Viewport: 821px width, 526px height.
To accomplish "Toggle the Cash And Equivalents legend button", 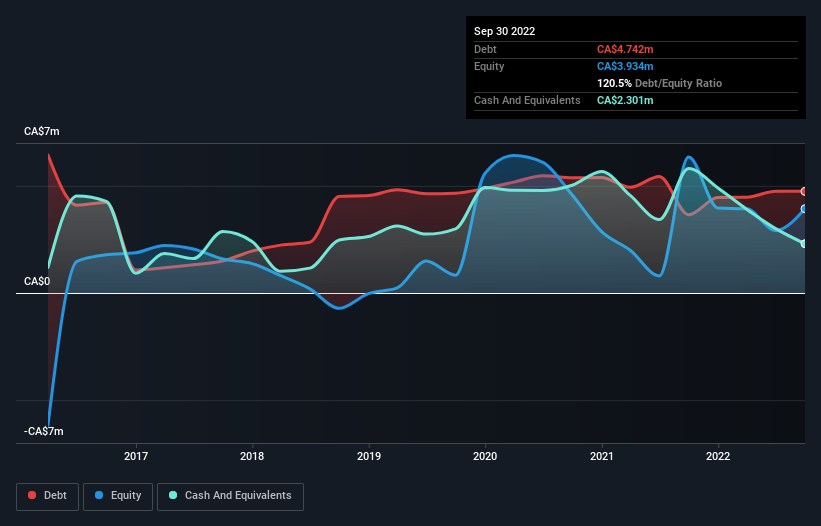I will pos(230,496).
